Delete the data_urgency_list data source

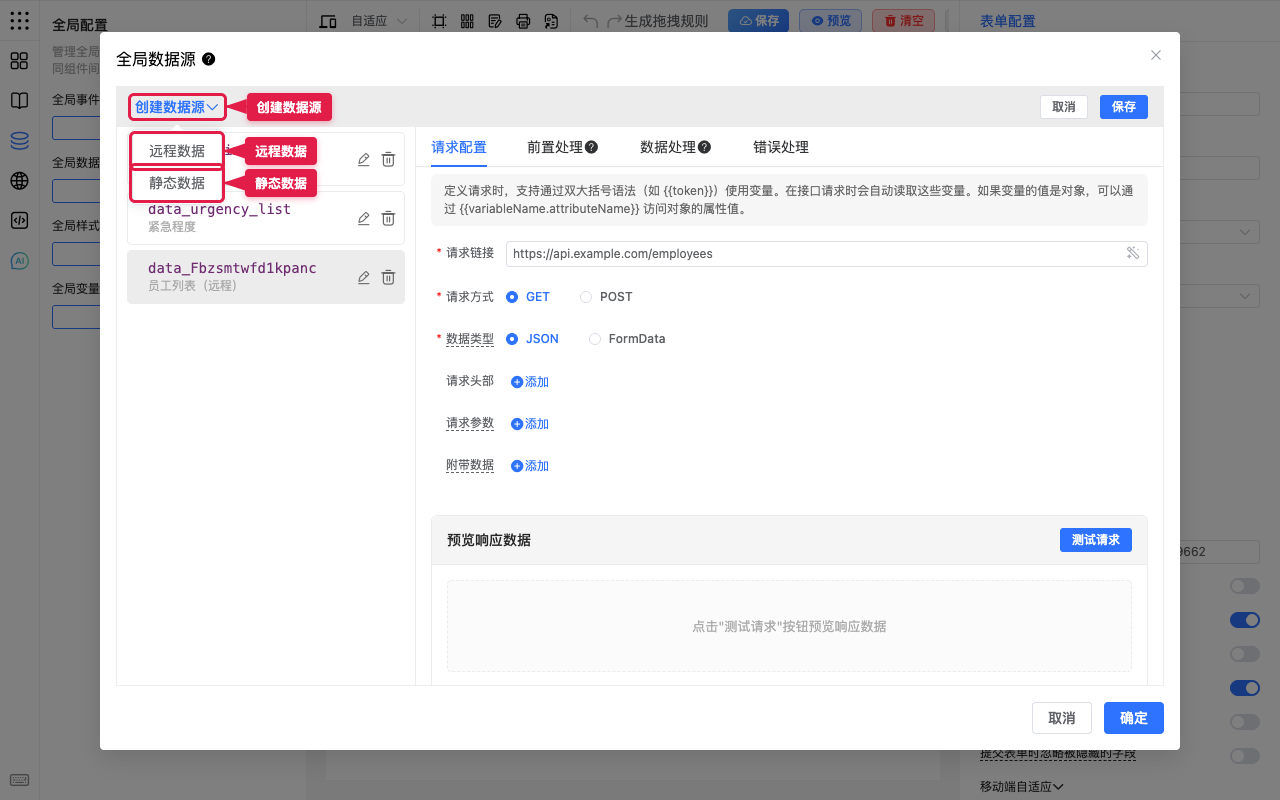pyautogui.click(x=388, y=218)
